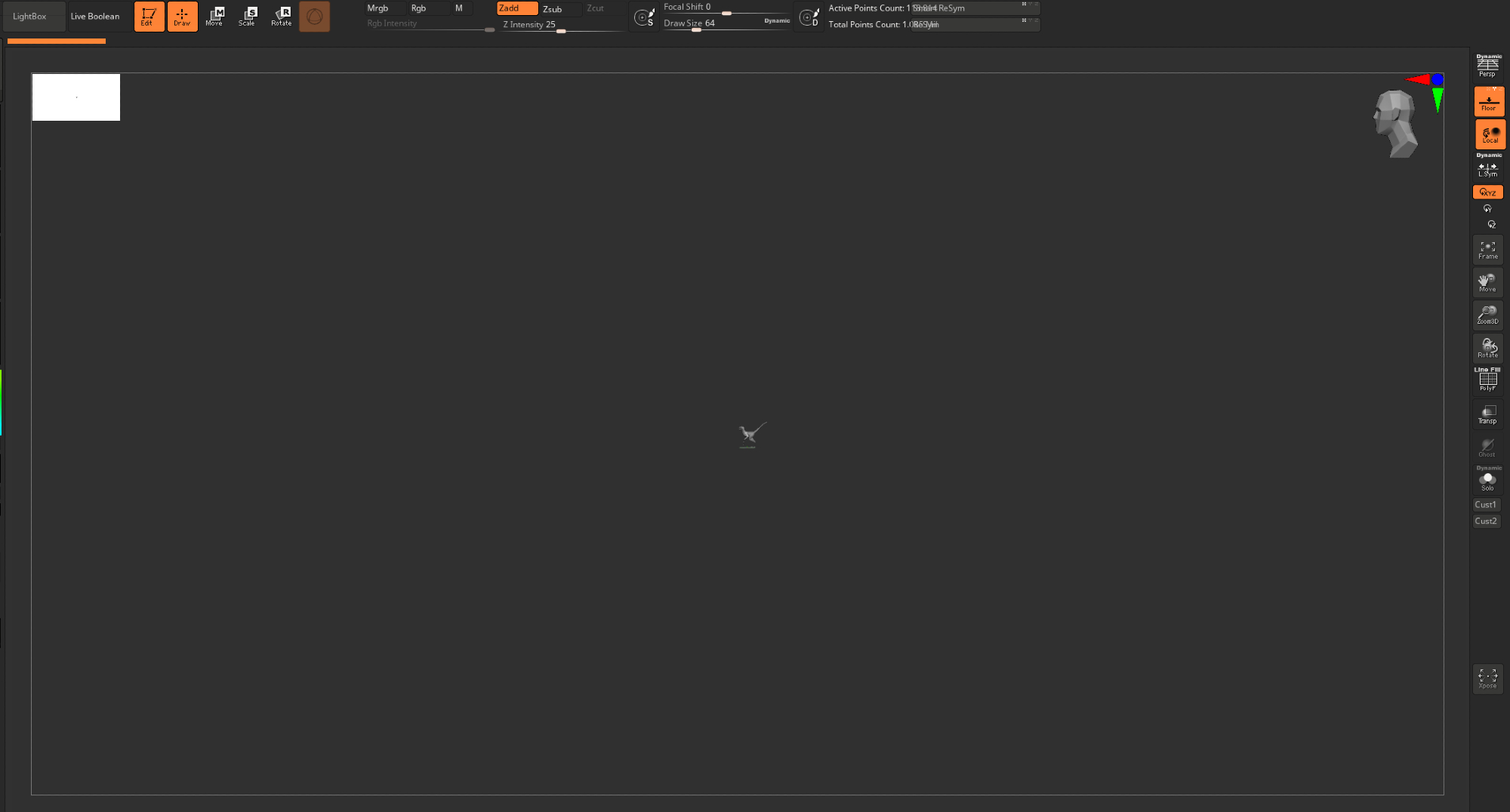Enable Zadd sculpt mode
The width and height of the screenshot is (1510, 812).
pos(517,8)
